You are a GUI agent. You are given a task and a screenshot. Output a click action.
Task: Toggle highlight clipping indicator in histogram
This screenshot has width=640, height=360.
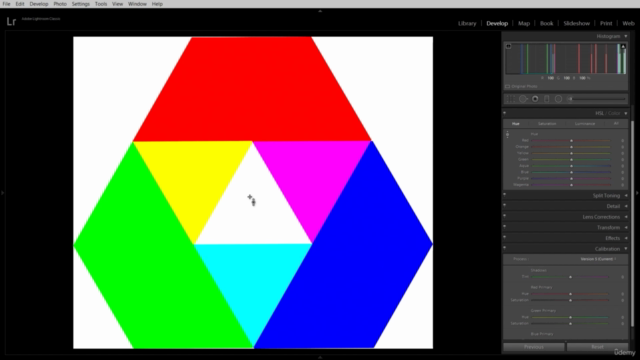click(x=623, y=46)
